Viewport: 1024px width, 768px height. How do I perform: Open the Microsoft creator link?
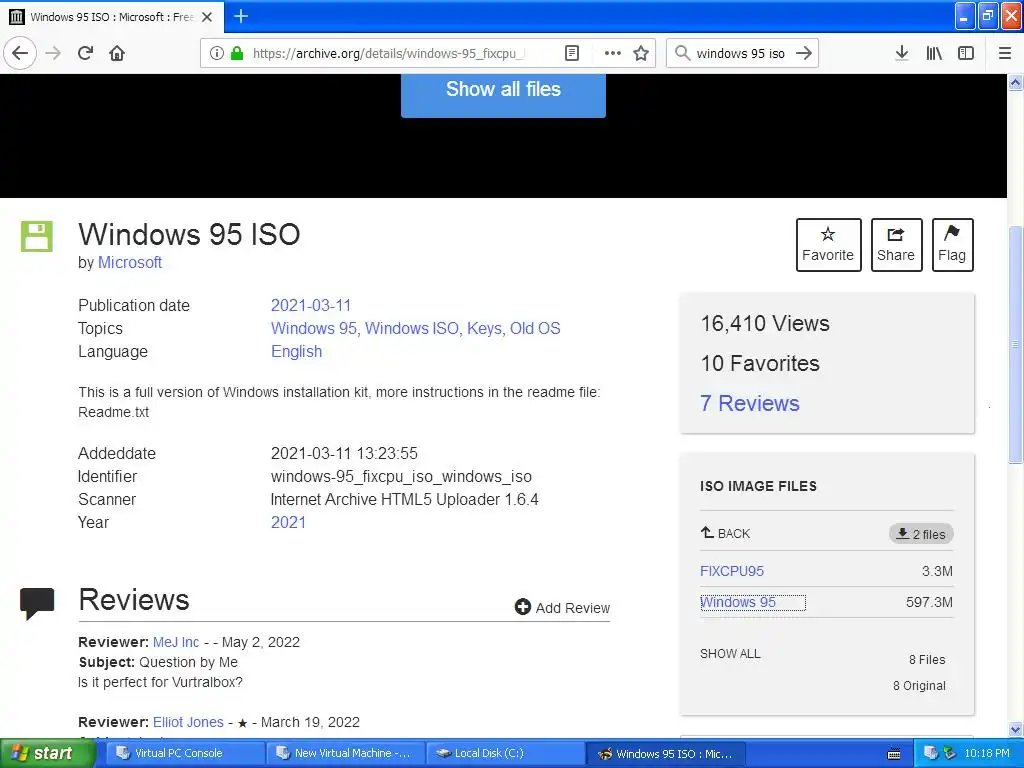(x=130, y=263)
